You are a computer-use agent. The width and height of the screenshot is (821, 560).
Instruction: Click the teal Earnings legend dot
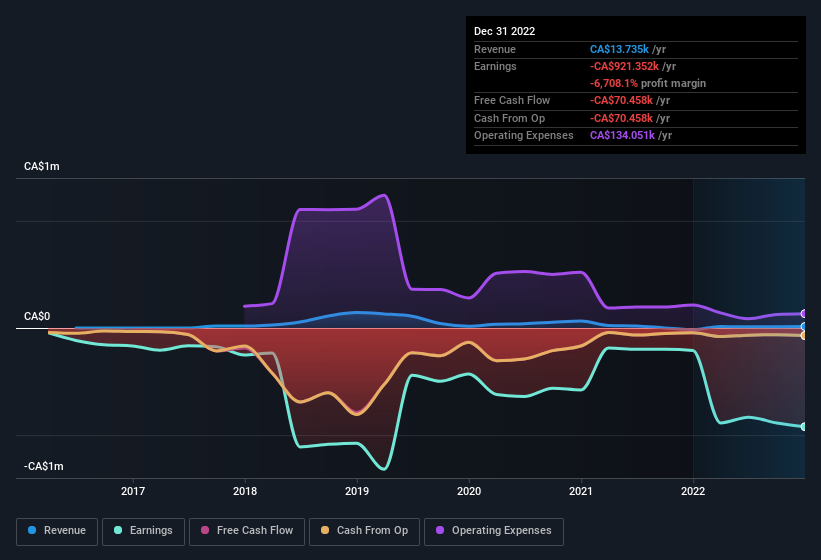[x=118, y=530]
